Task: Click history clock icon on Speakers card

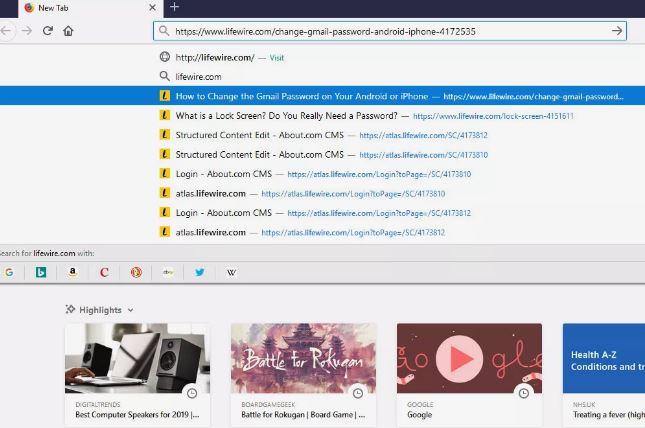Action: 192,393
